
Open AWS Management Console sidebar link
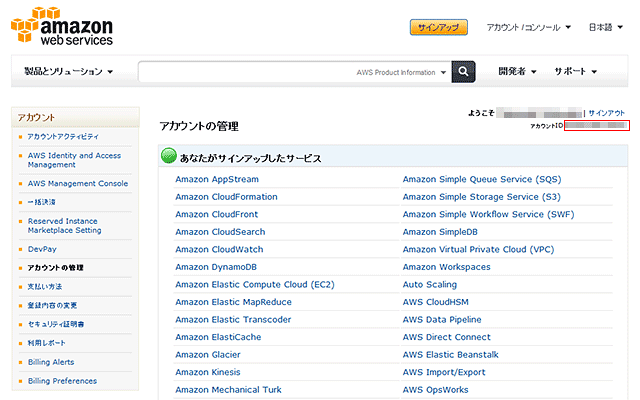(x=78, y=184)
